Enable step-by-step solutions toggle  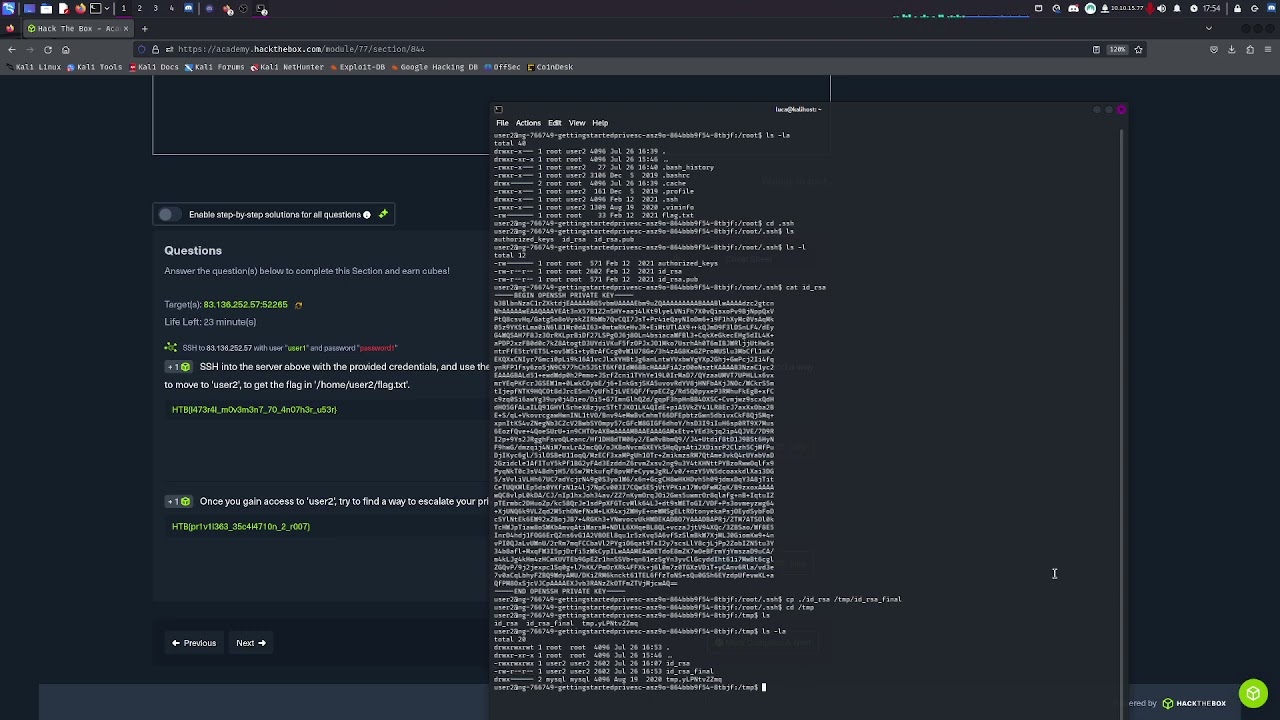(169, 214)
